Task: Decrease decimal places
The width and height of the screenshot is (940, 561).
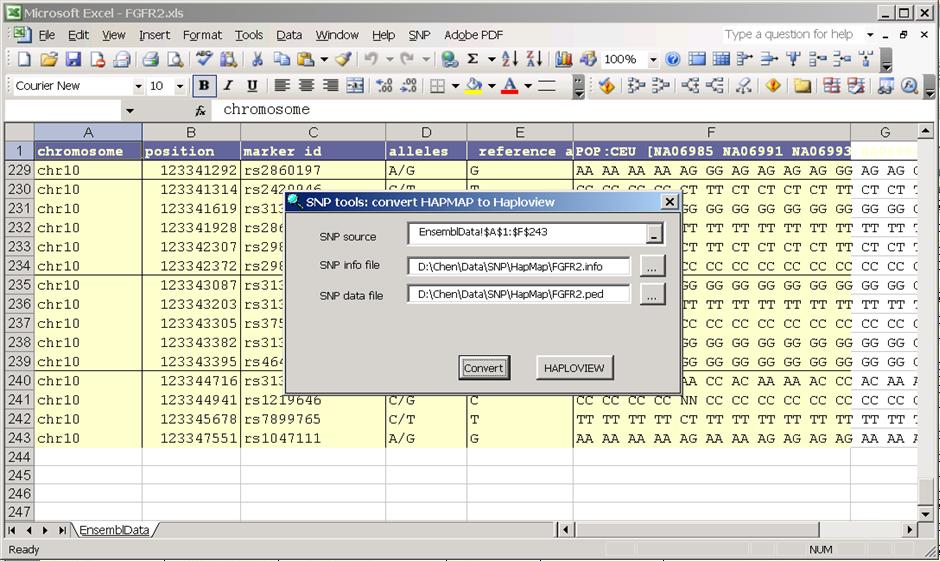Action: (x=408, y=86)
